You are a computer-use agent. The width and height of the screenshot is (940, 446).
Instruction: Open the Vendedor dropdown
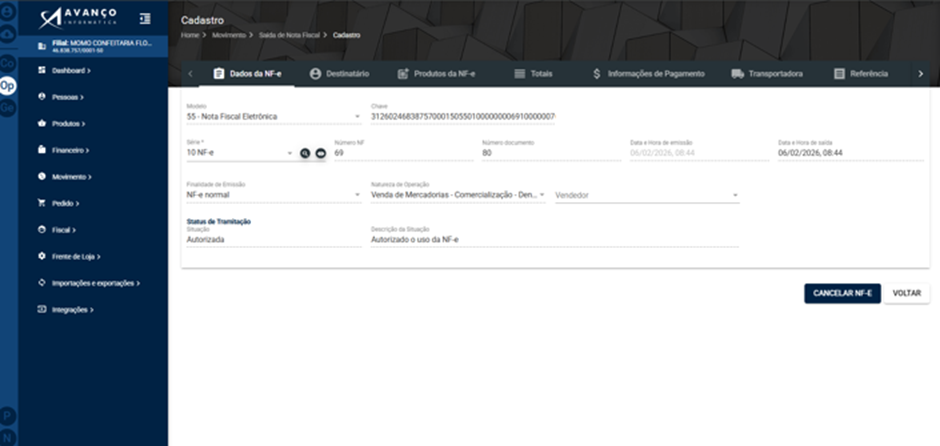(647, 195)
